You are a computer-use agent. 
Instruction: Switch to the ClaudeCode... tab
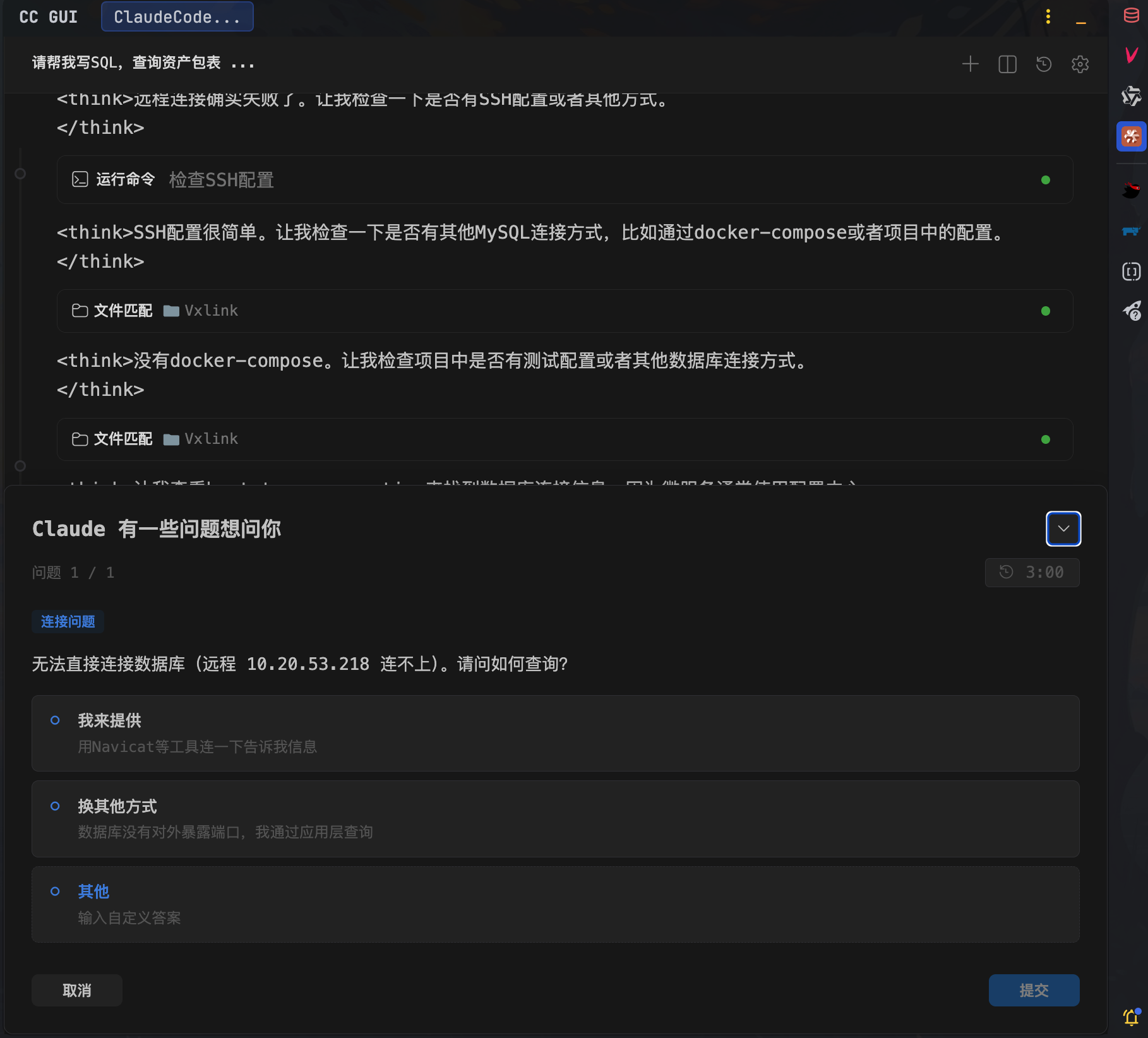(x=177, y=17)
